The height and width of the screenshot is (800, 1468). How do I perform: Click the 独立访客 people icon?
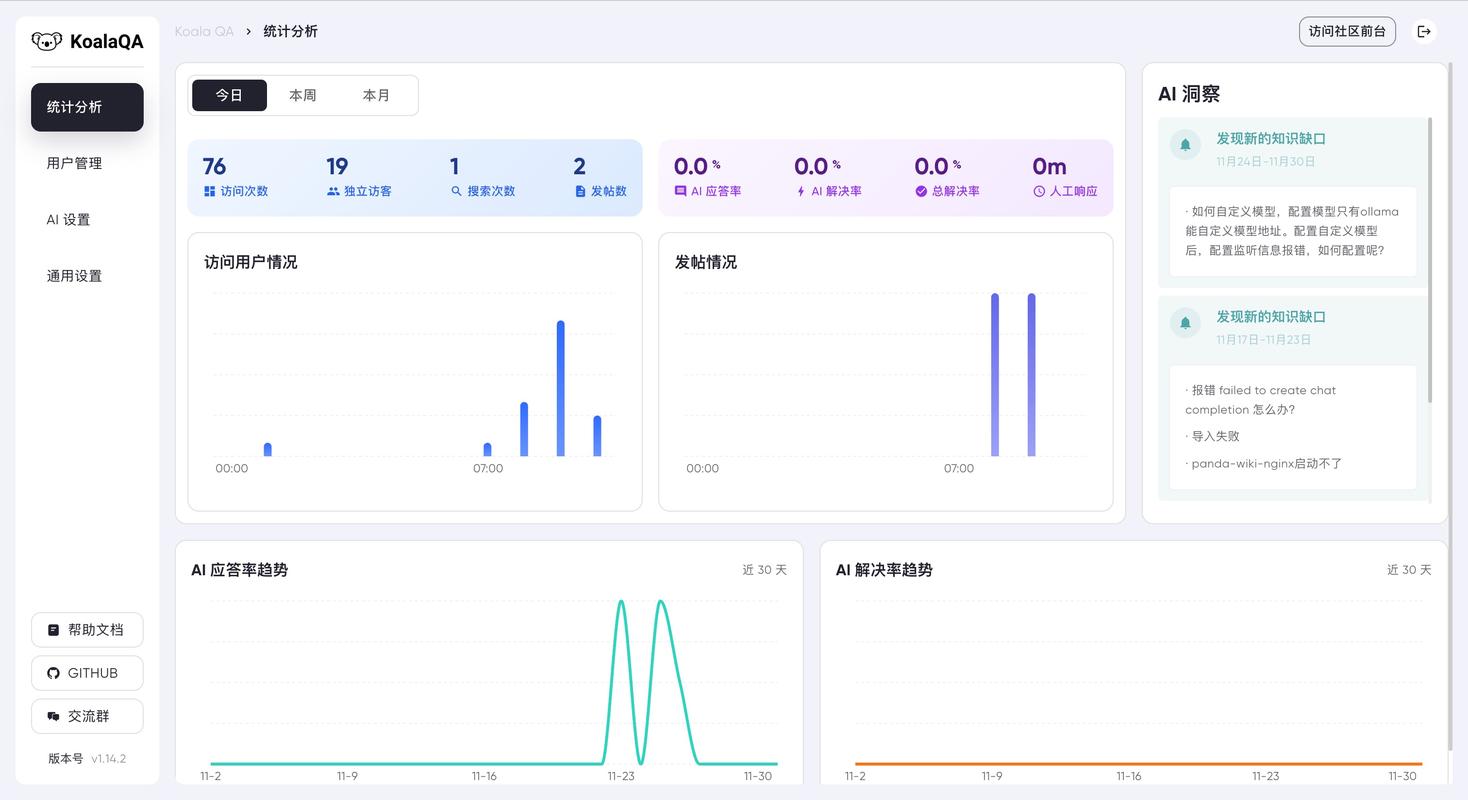pyautogui.click(x=333, y=191)
